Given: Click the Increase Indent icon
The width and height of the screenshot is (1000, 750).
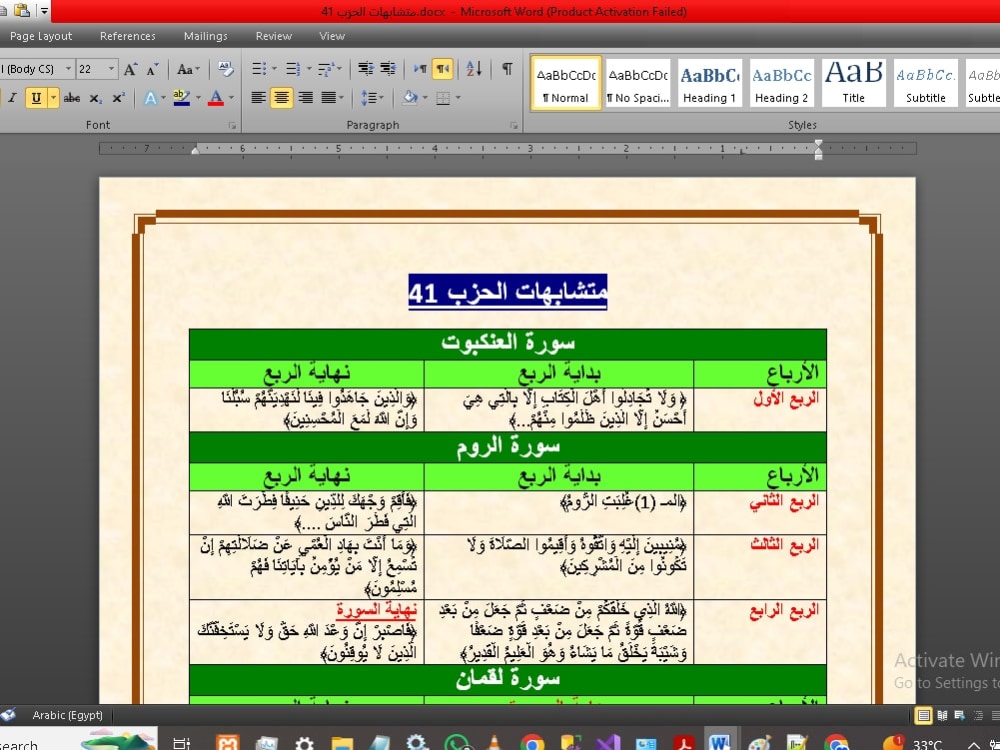Looking at the screenshot, I should (388, 69).
